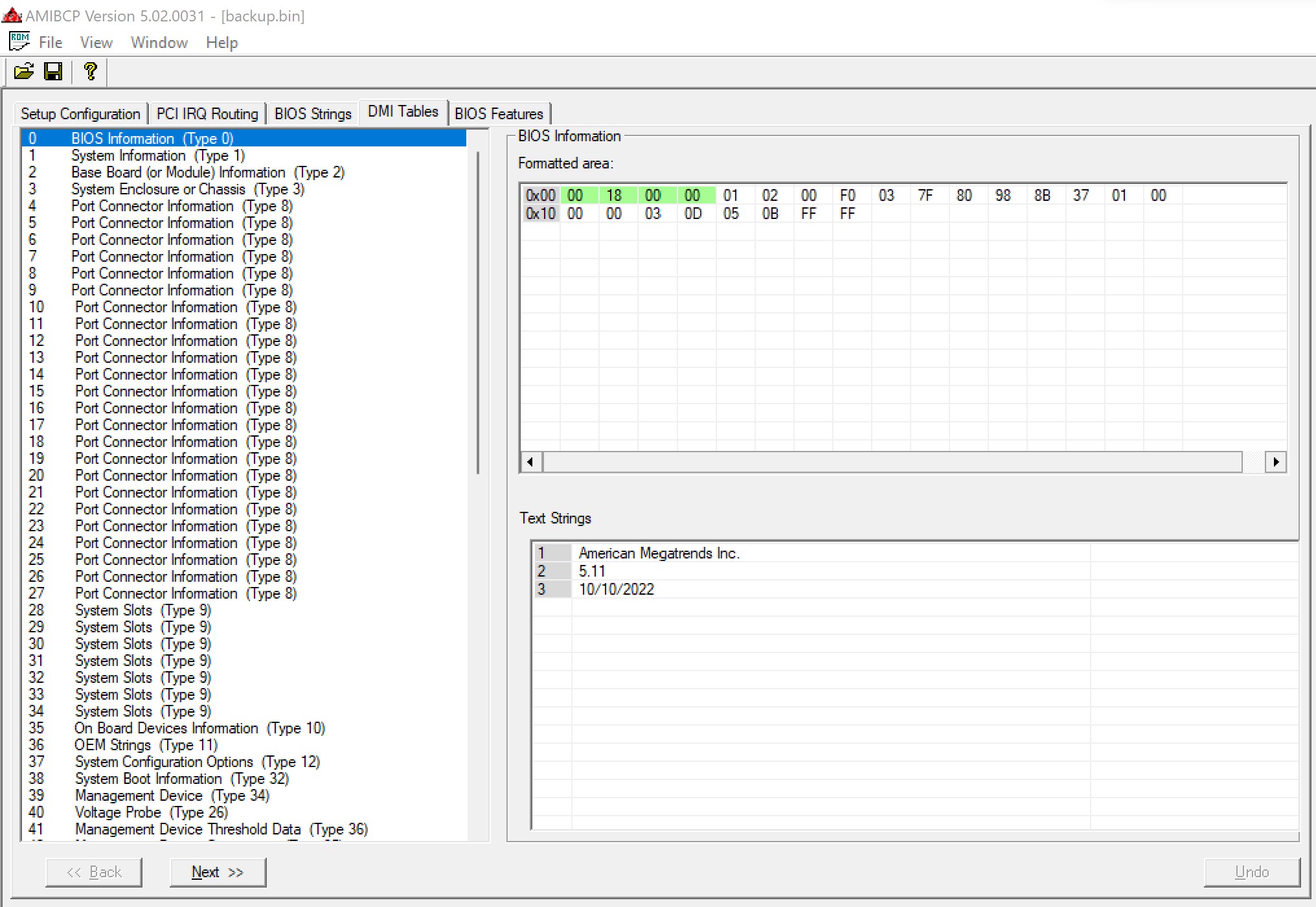Click the F0 hex byte cell
Viewport: 1316px width, 907px height.
[847, 196]
